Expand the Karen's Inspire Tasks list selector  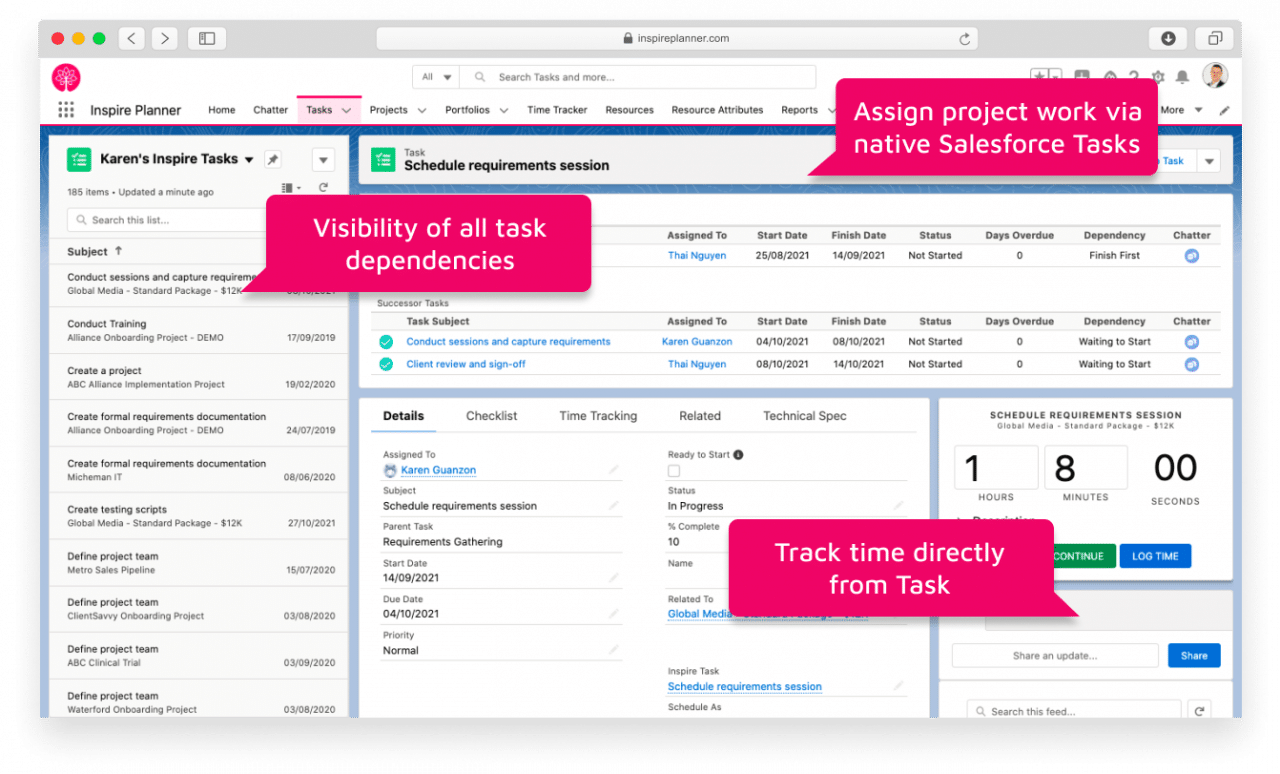click(x=249, y=159)
